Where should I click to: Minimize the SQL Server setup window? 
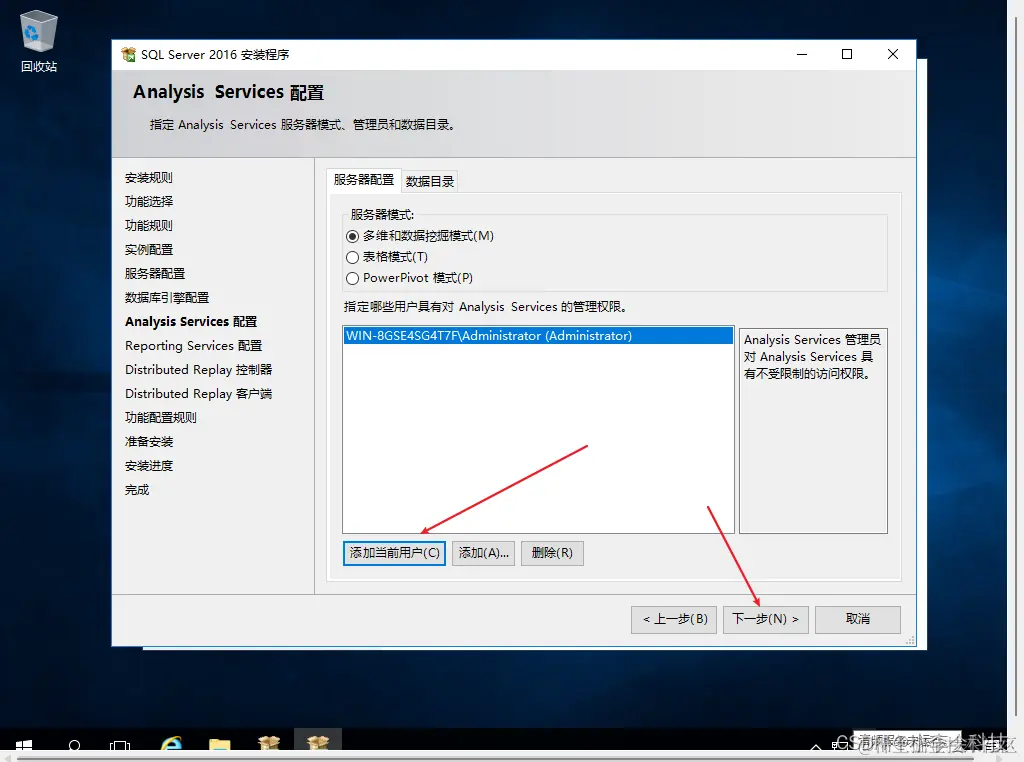(802, 55)
